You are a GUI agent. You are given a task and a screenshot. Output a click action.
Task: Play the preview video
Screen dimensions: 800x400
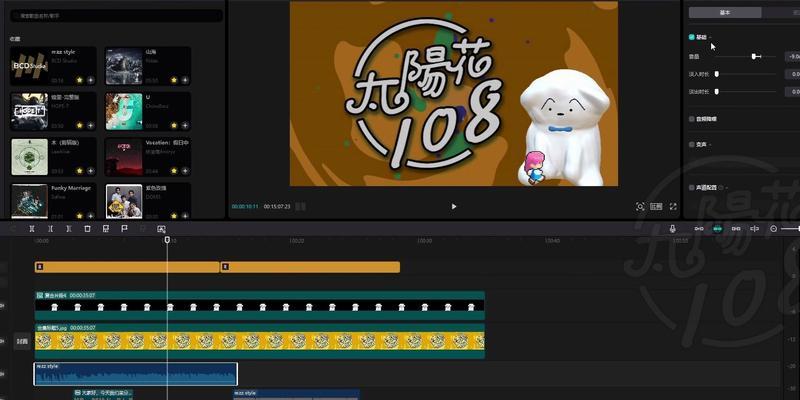click(x=454, y=206)
